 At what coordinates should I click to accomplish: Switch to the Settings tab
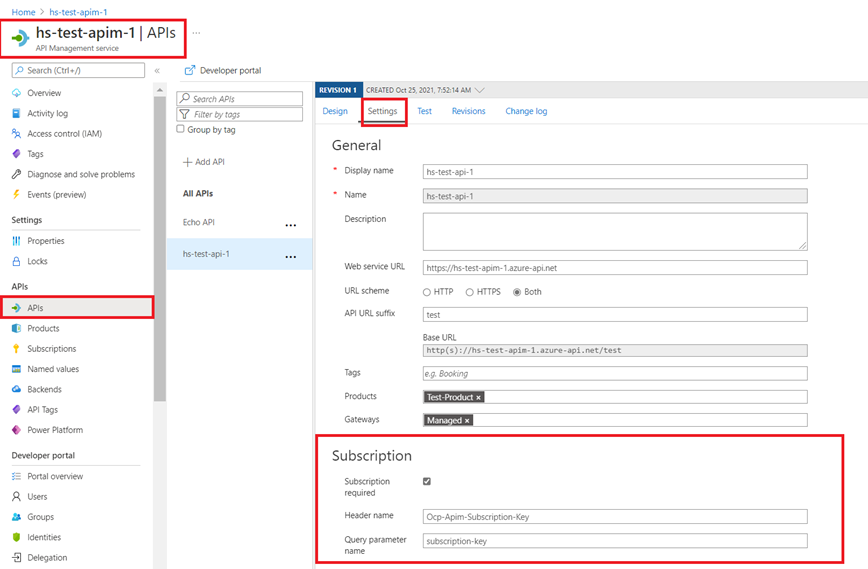[383, 111]
